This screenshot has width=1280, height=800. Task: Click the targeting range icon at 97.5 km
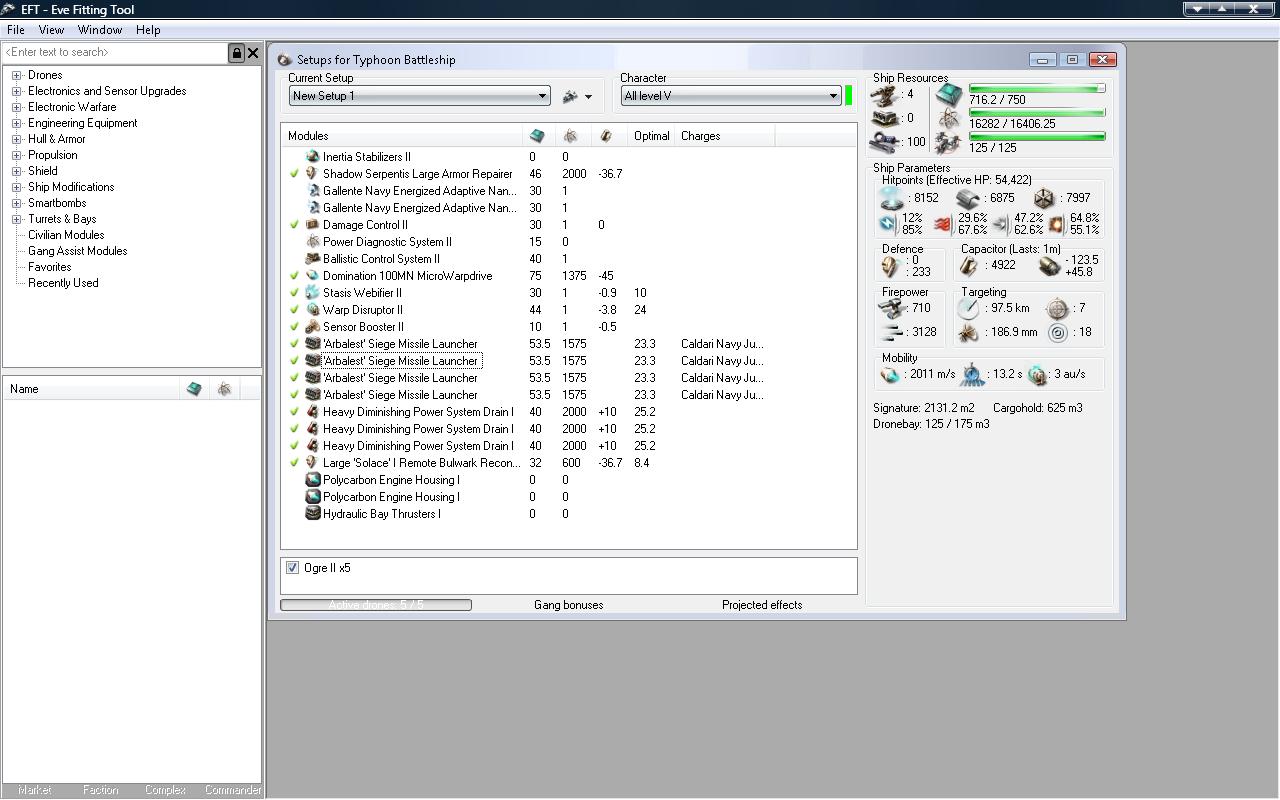(968, 309)
